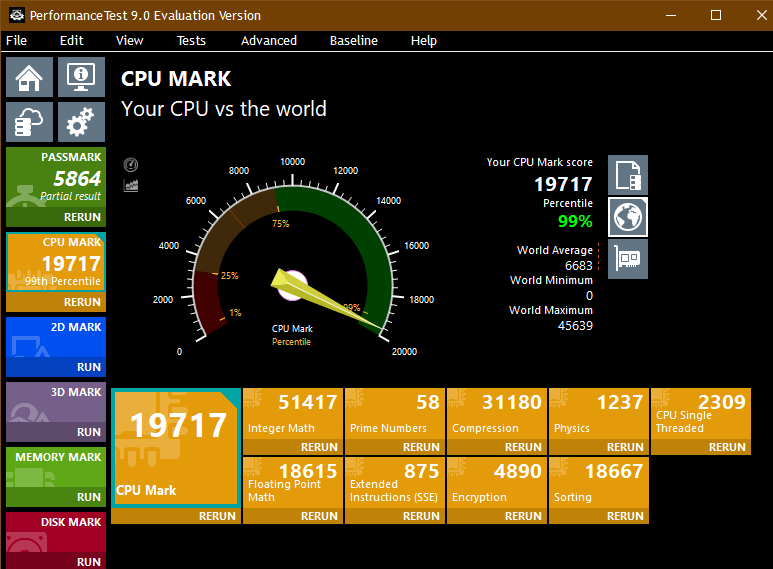Click the CPU MARK heading
The image size is (773, 569).
coord(176,79)
